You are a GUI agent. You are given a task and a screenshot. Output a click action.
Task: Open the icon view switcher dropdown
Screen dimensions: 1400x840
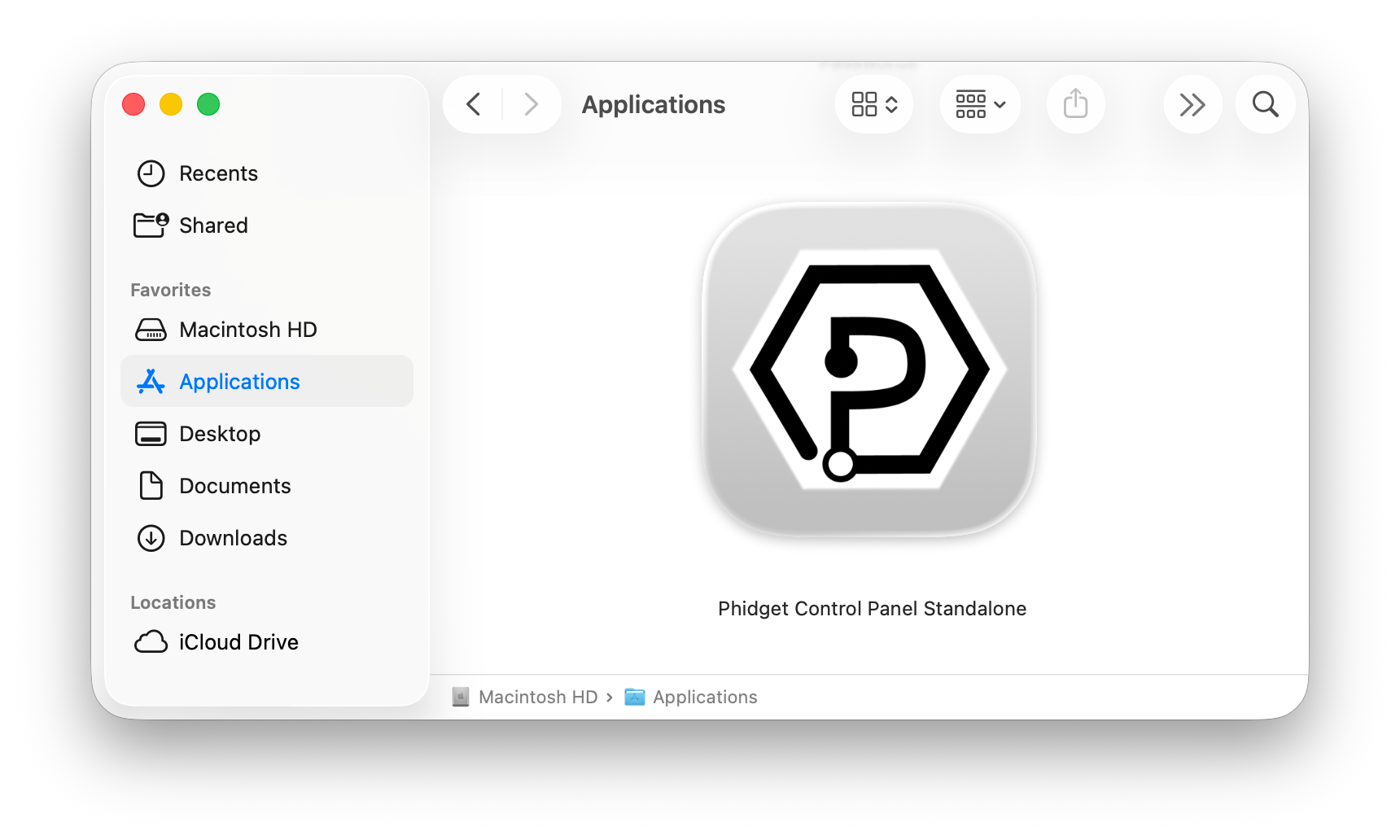click(874, 104)
